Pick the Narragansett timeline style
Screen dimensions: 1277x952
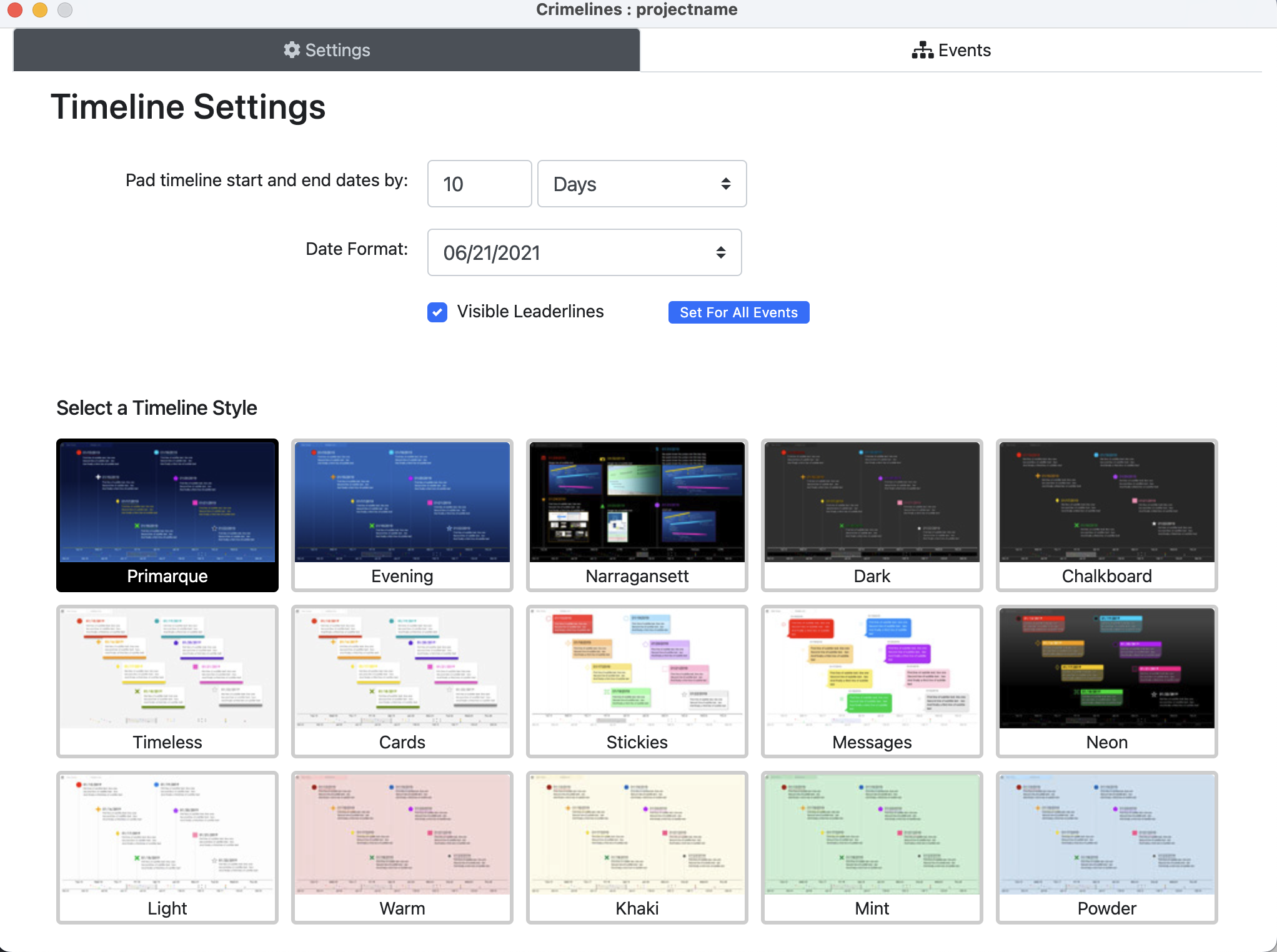pos(637,515)
